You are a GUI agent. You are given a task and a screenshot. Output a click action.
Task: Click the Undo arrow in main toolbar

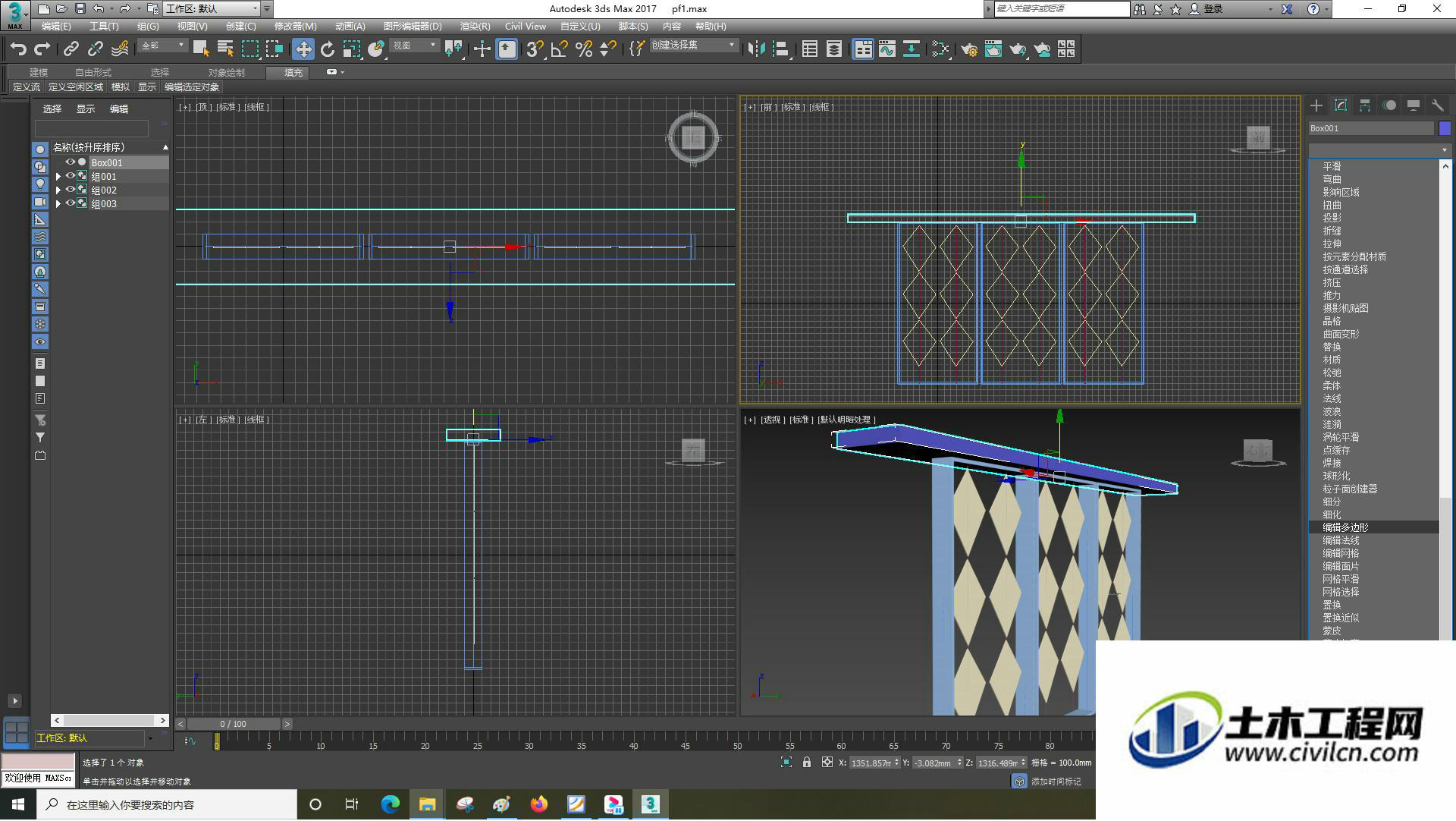(18, 49)
